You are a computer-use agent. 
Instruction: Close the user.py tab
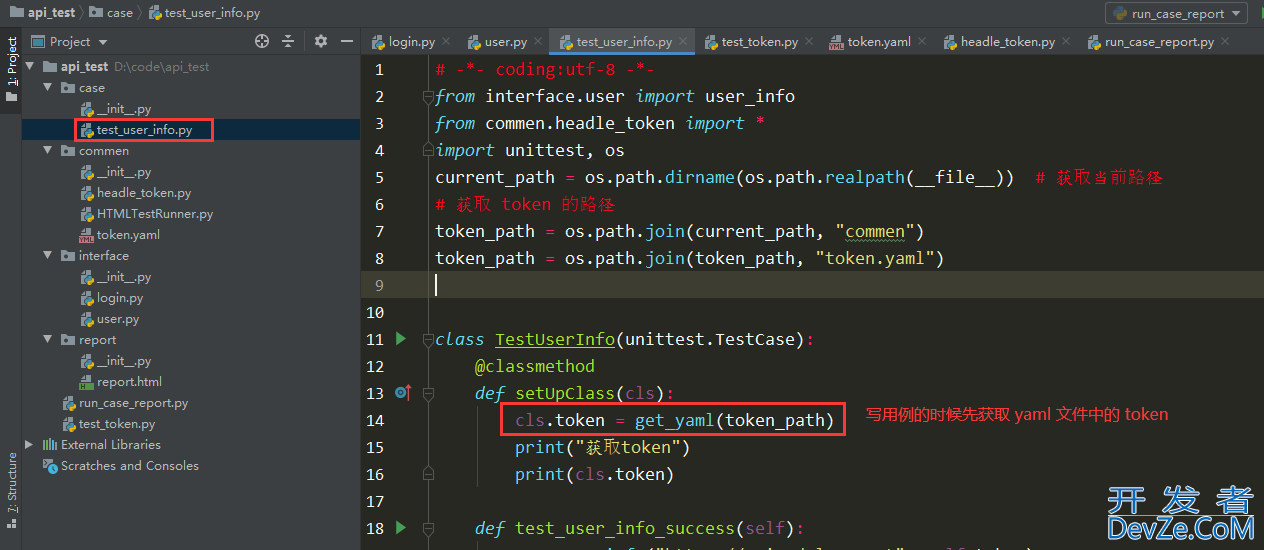538,42
